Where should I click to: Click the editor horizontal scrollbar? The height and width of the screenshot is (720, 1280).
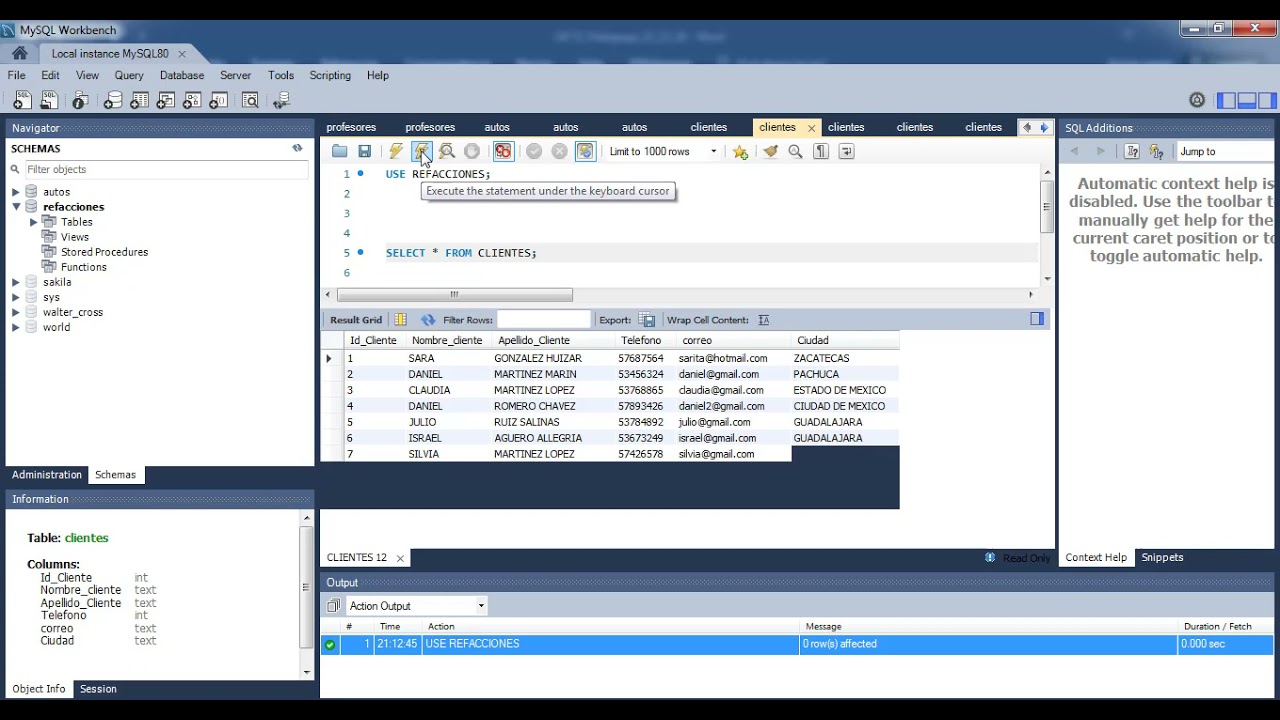455,295
